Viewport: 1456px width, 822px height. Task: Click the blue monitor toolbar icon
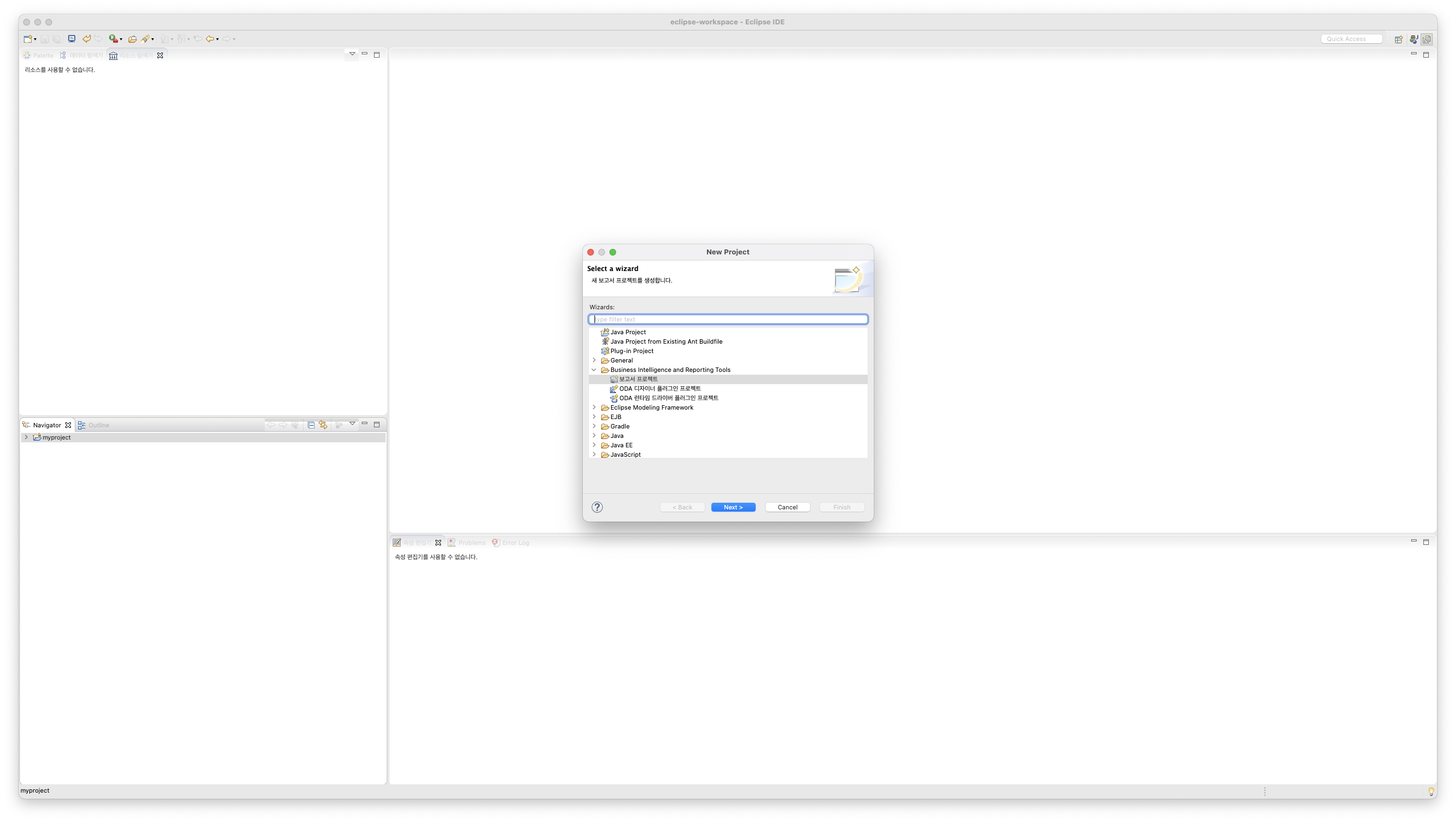pyautogui.click(x=72, y=39)
